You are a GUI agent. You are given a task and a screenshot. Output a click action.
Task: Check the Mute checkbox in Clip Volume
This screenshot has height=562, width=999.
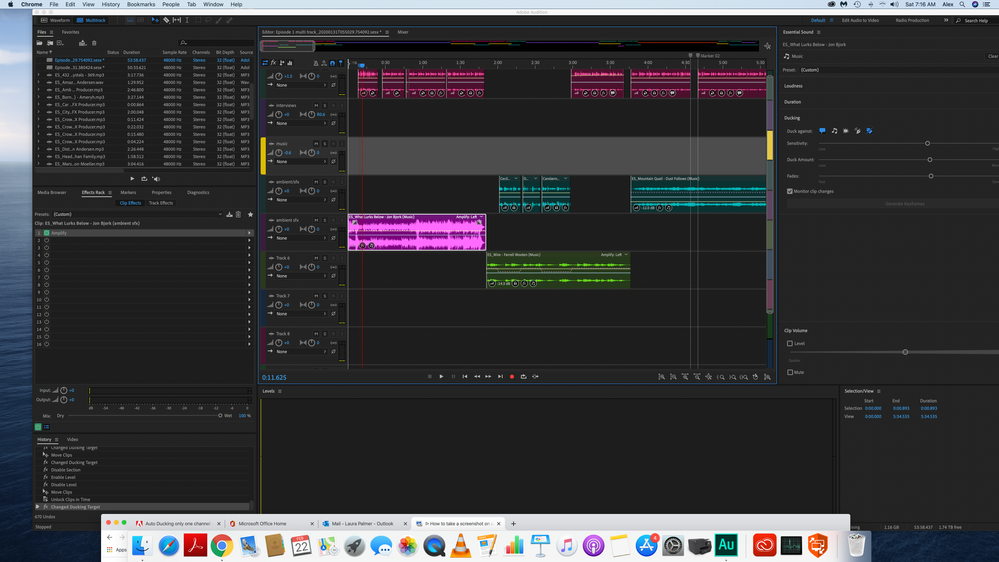tap(790, 372)
